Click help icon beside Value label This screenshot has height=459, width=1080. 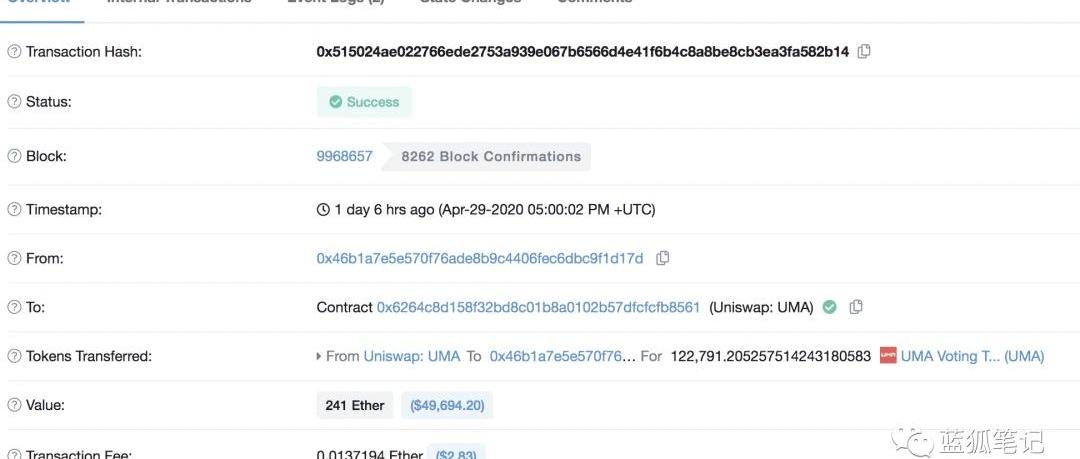(14, 405)
